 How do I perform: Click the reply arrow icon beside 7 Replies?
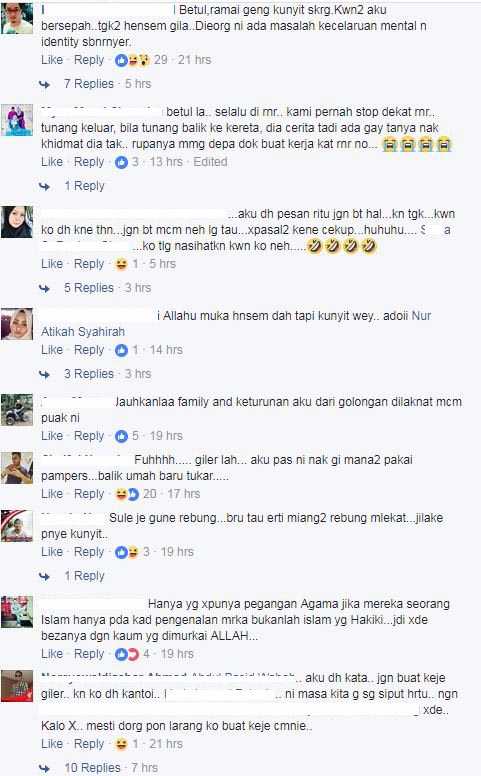coord(45,84)
